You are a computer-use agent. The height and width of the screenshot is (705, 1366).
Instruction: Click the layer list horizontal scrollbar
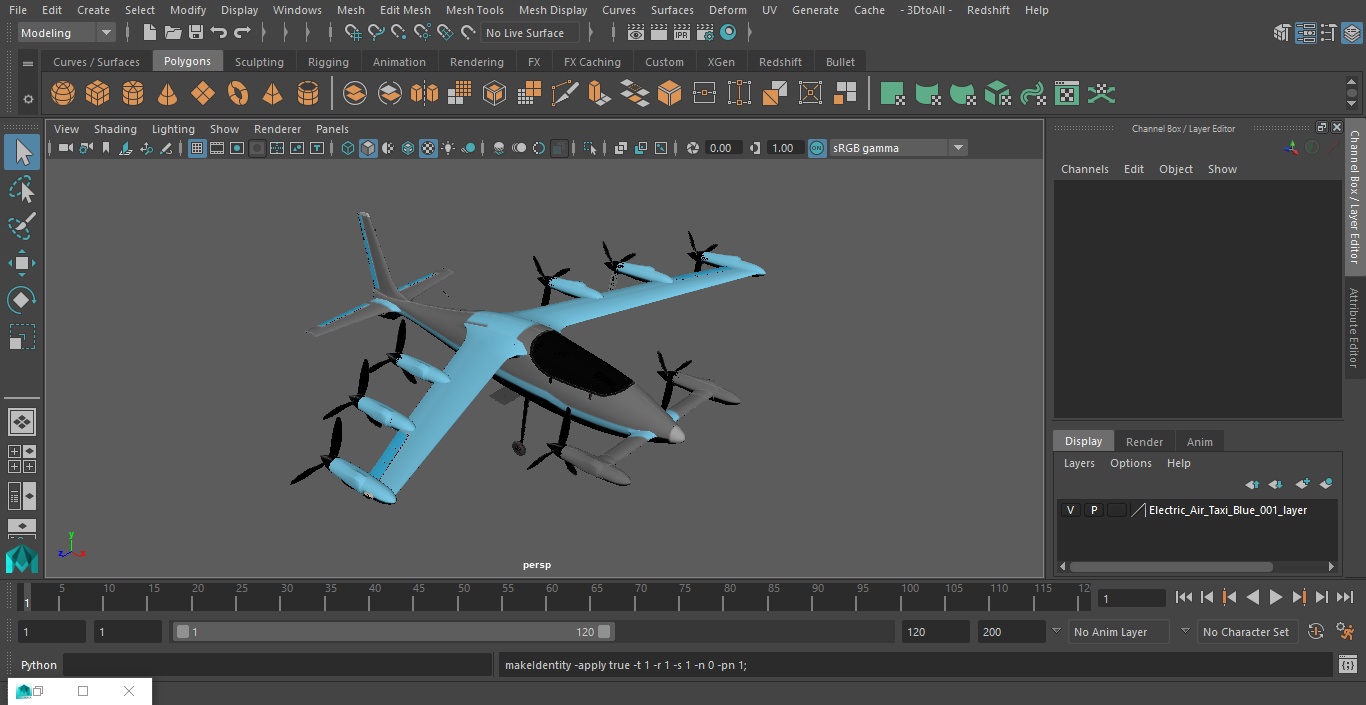(1172, 566)
